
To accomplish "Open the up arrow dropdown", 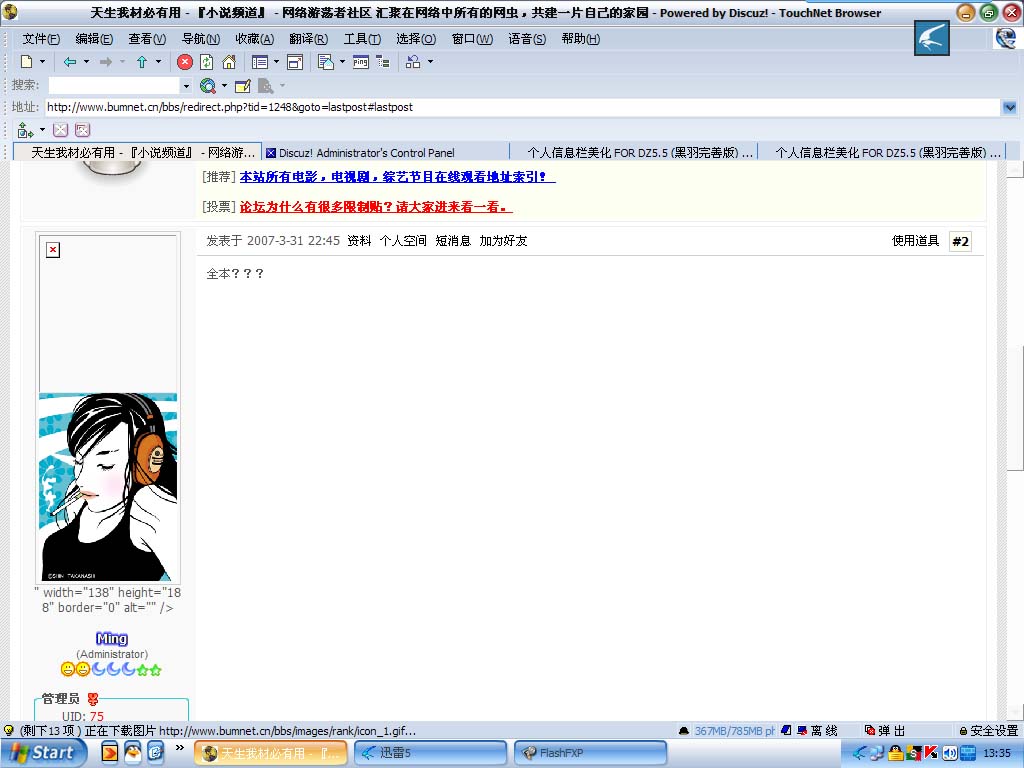I will coord(158,62).
